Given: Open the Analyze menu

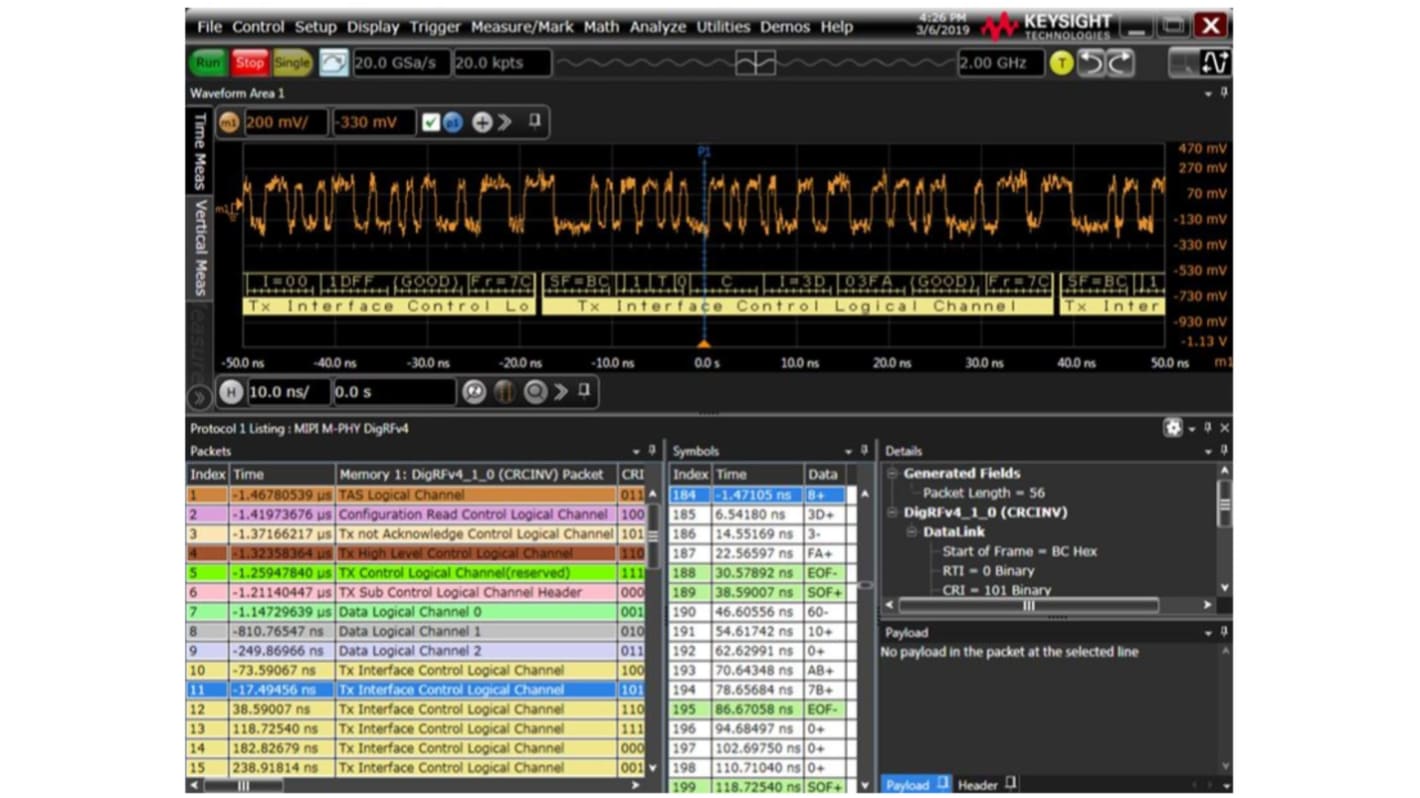Looking at the screenshot, I should click(657, 27).
